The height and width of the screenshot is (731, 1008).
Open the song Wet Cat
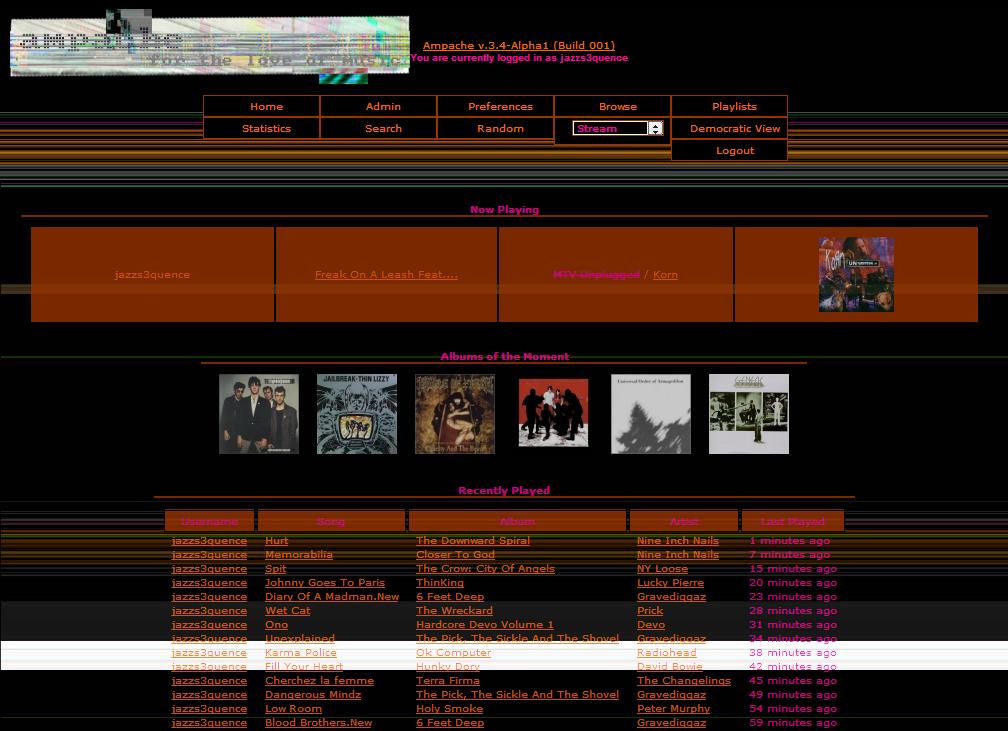coord(287,611)
